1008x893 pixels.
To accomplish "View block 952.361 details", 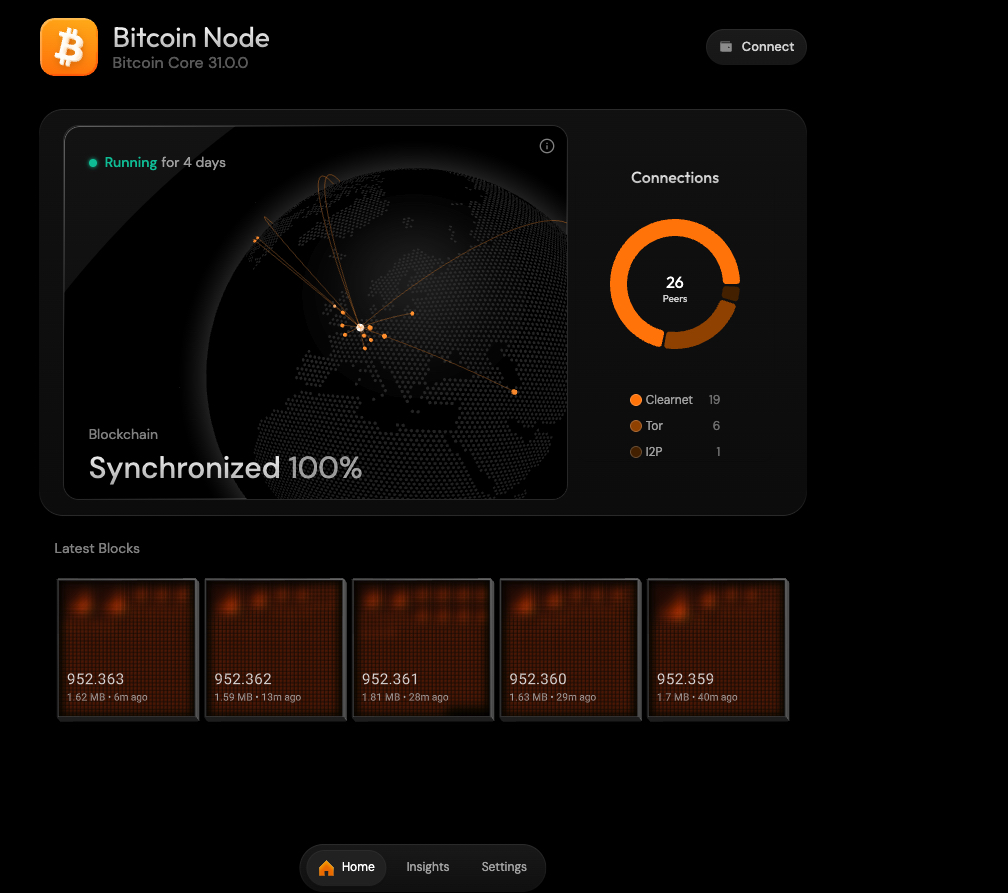I will coord(422,649).
